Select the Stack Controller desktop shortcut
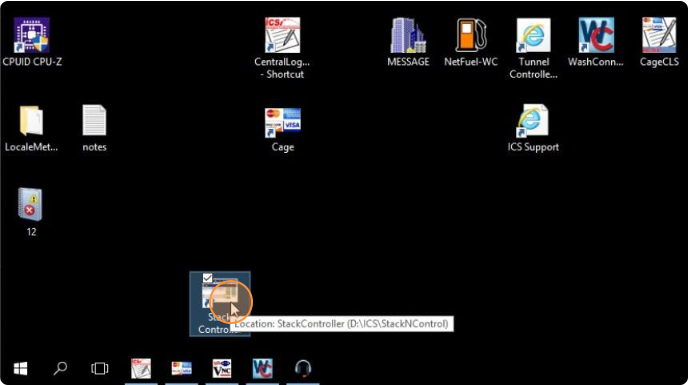 coord(220,304)
